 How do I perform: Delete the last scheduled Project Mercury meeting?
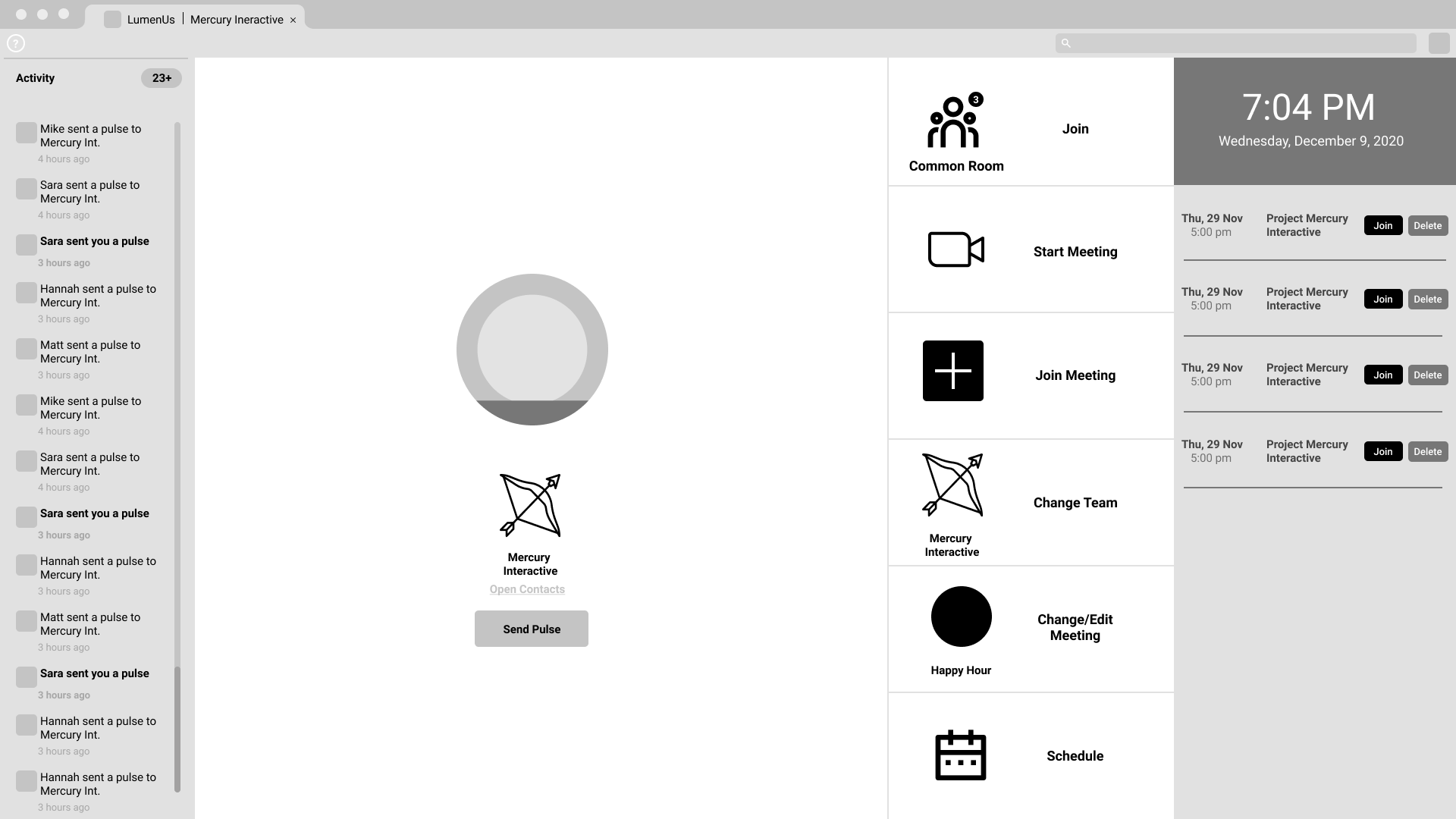[x=1427, y=451]
